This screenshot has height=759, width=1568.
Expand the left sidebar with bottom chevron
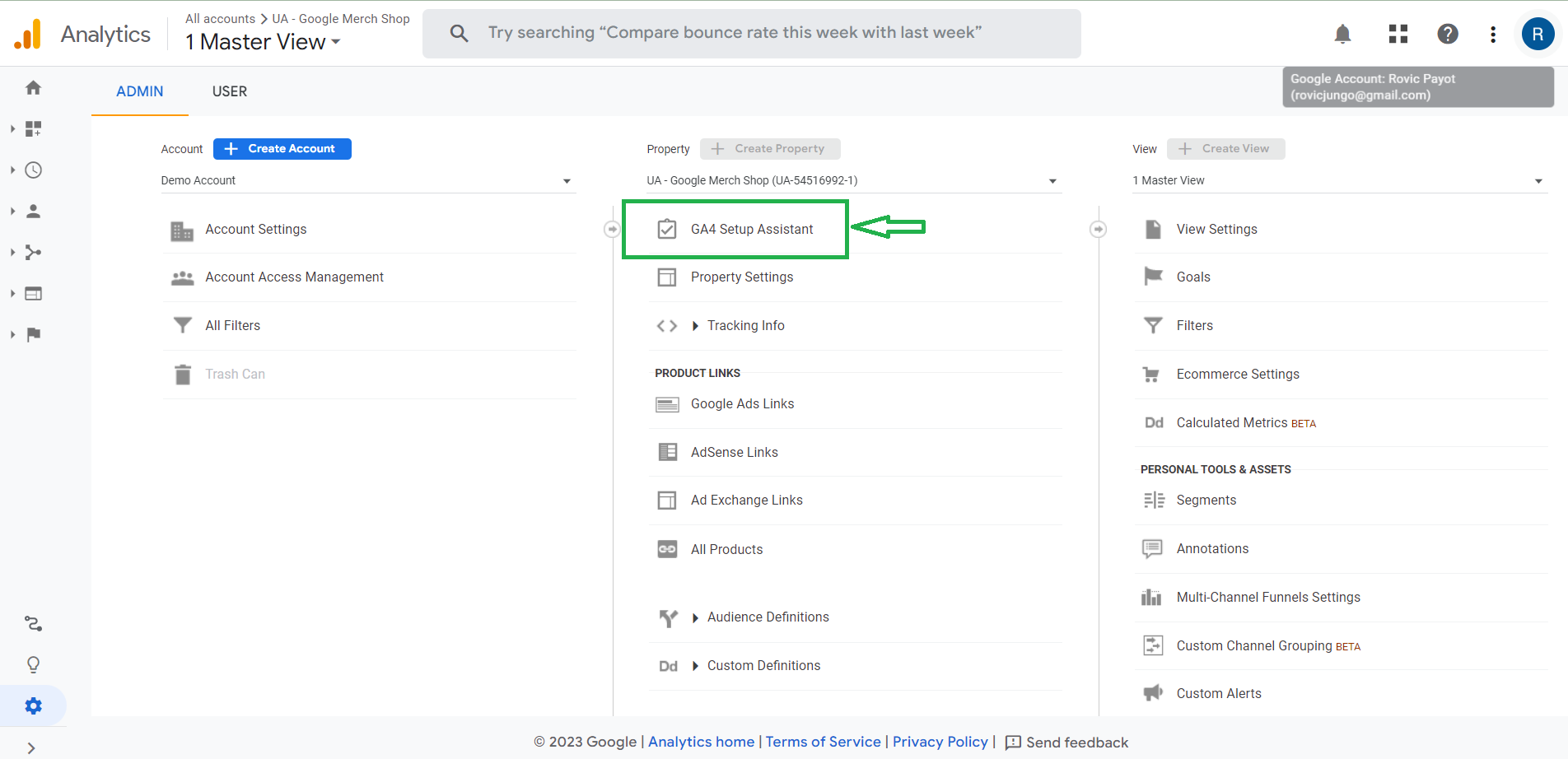(31, 748)
